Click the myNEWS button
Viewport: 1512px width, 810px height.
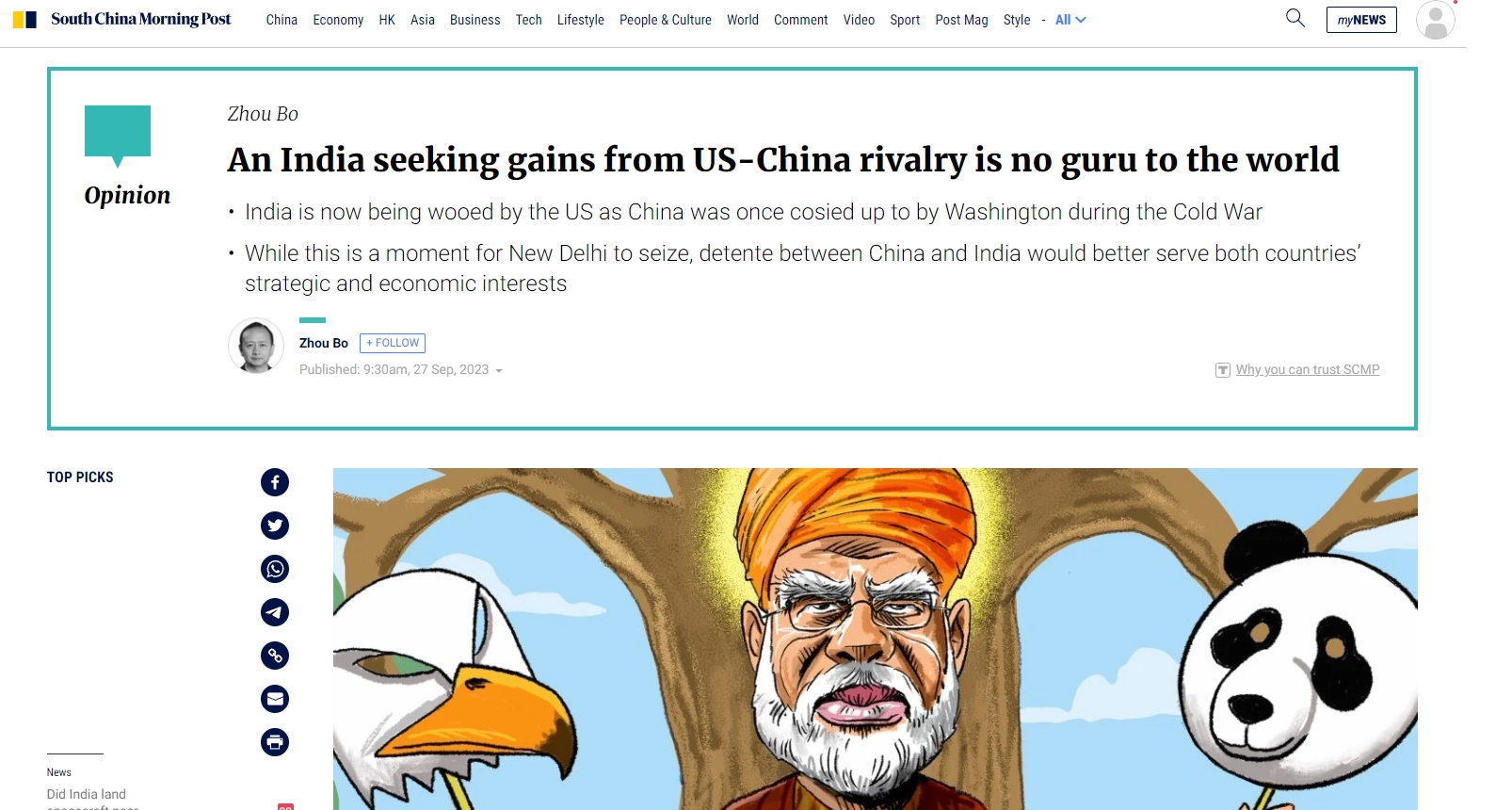1361,20
